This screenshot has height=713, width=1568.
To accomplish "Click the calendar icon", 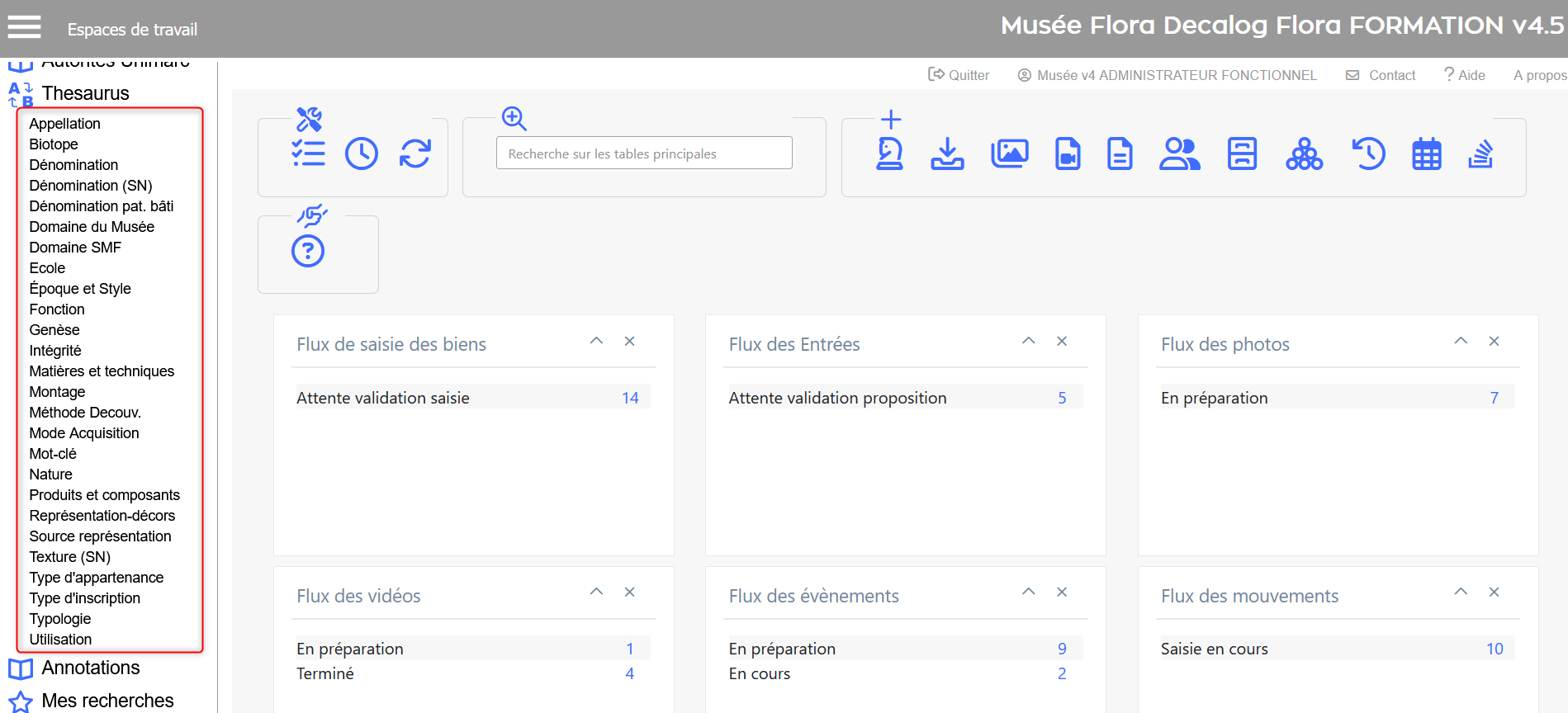I will [x=1426, y=154].
